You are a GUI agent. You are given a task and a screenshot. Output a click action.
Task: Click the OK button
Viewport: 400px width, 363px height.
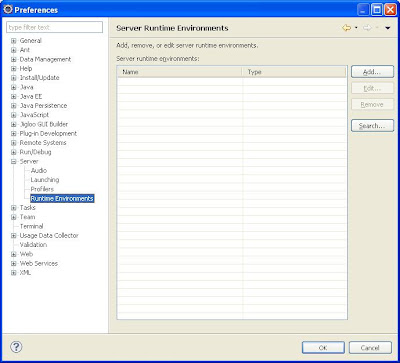(x=323, y=348)
